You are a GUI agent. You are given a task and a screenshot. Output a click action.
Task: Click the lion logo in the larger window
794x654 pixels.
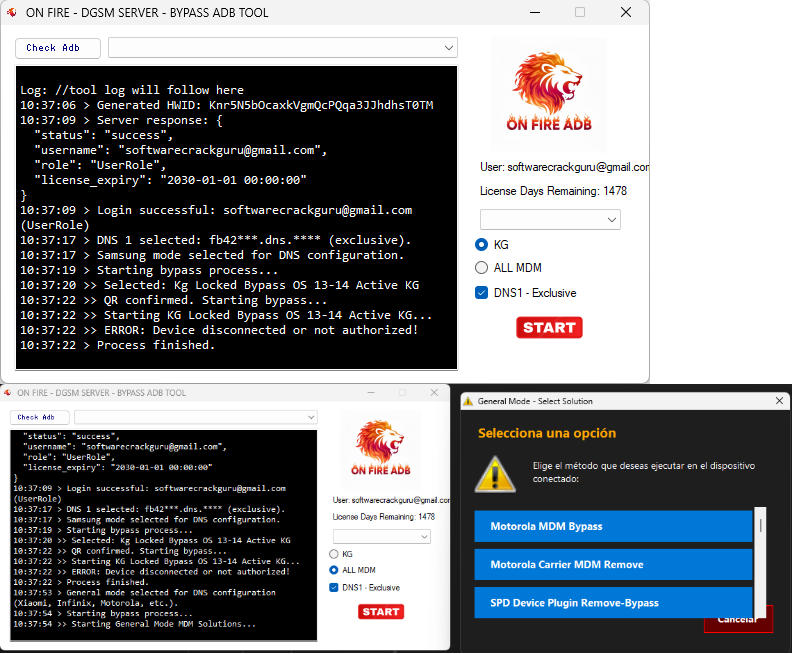point(555,93)
